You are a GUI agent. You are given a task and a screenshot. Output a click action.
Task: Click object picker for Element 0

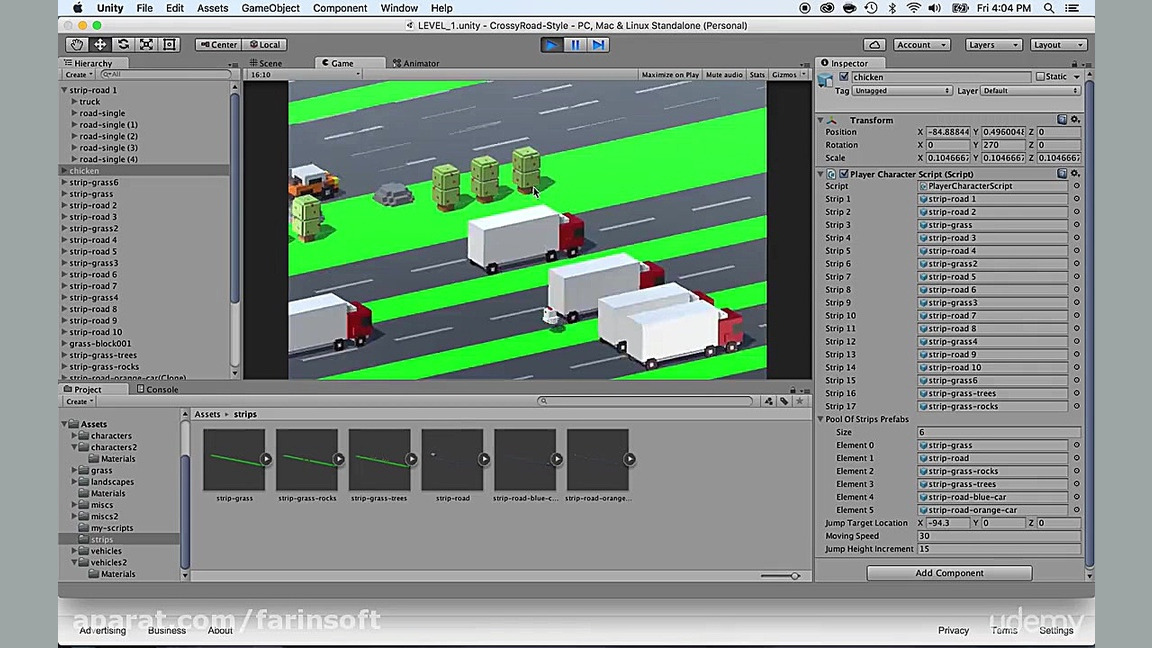pos(1076,445)
